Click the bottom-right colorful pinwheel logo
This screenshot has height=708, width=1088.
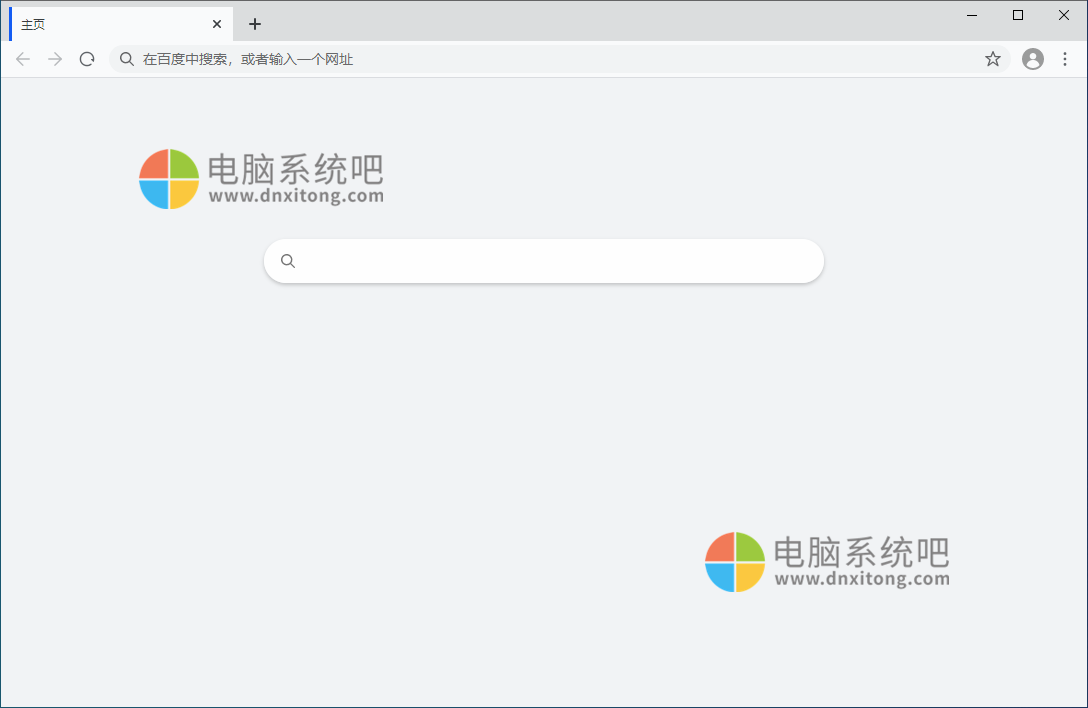tap(733, 561)
